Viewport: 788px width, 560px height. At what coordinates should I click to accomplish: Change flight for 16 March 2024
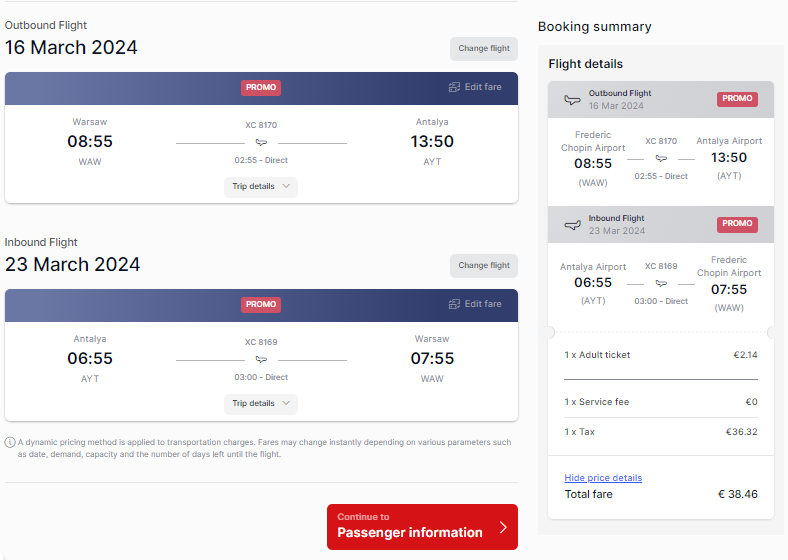coord(483,49)
